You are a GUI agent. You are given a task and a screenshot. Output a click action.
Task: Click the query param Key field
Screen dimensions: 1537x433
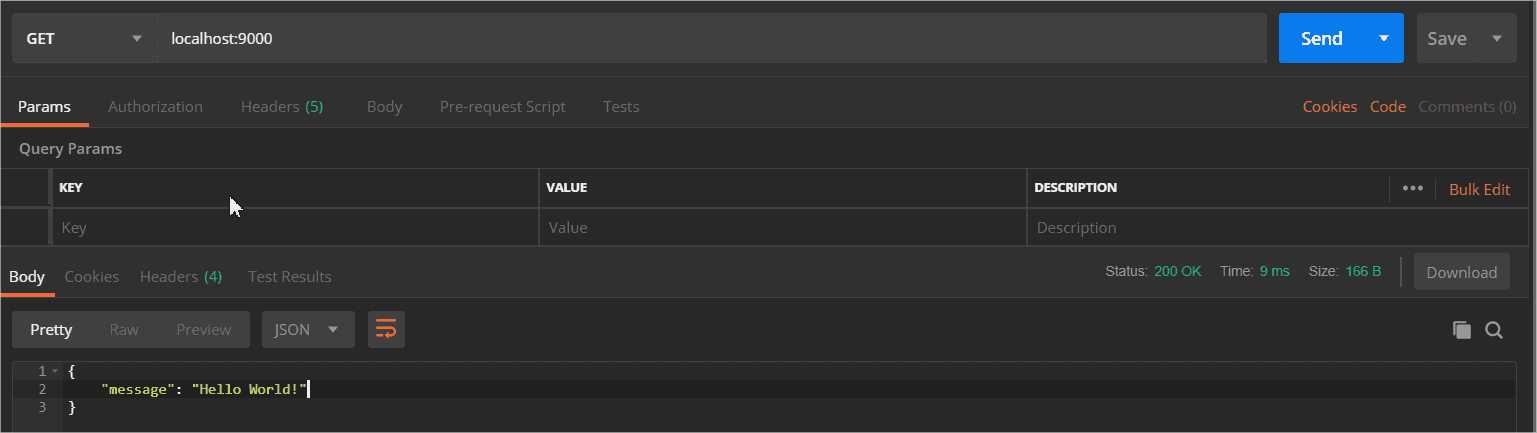294,228
